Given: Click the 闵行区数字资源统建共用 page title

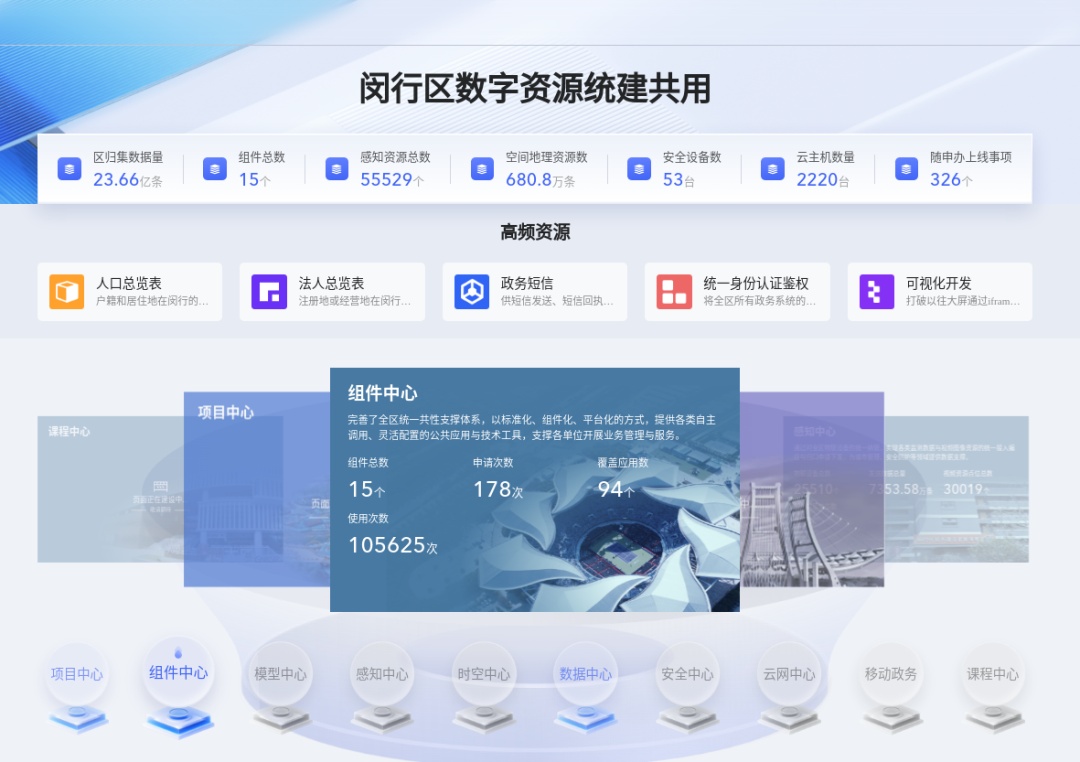Looking at the screenshot, I should (535, 89).
